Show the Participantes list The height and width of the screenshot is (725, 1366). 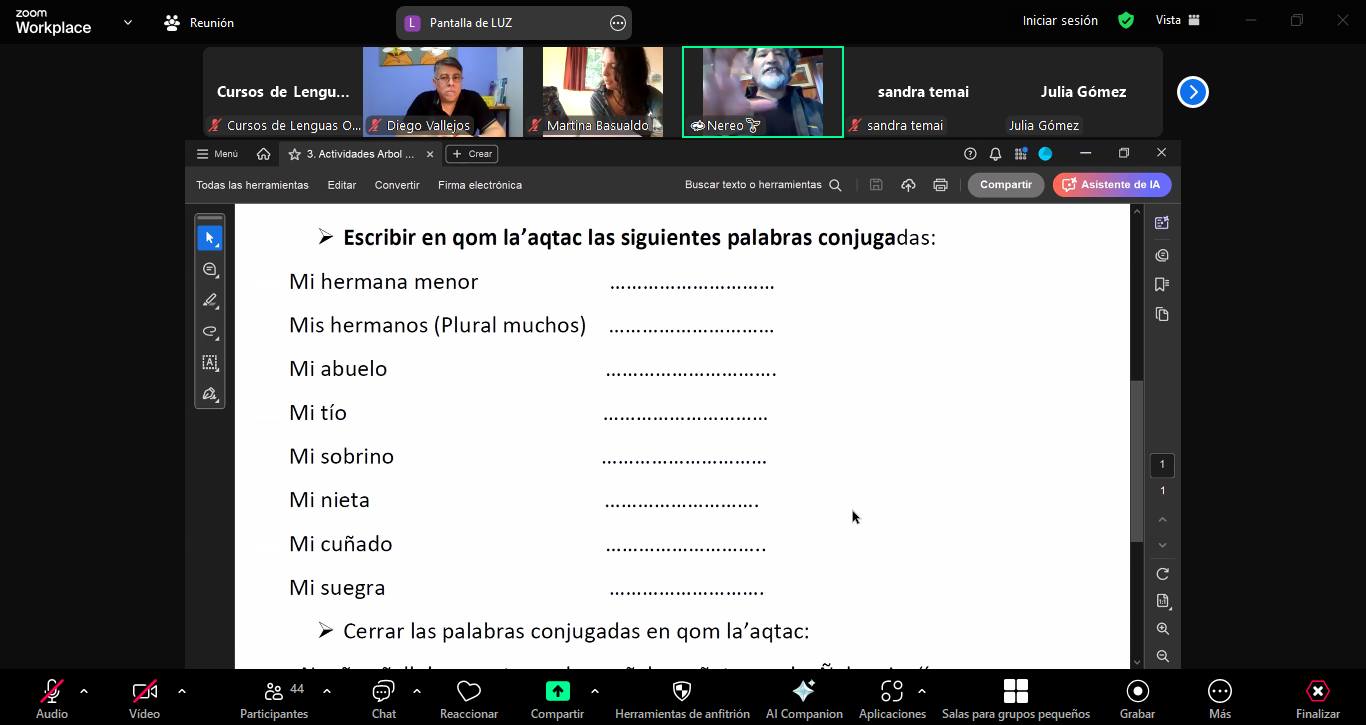[274, 697]
